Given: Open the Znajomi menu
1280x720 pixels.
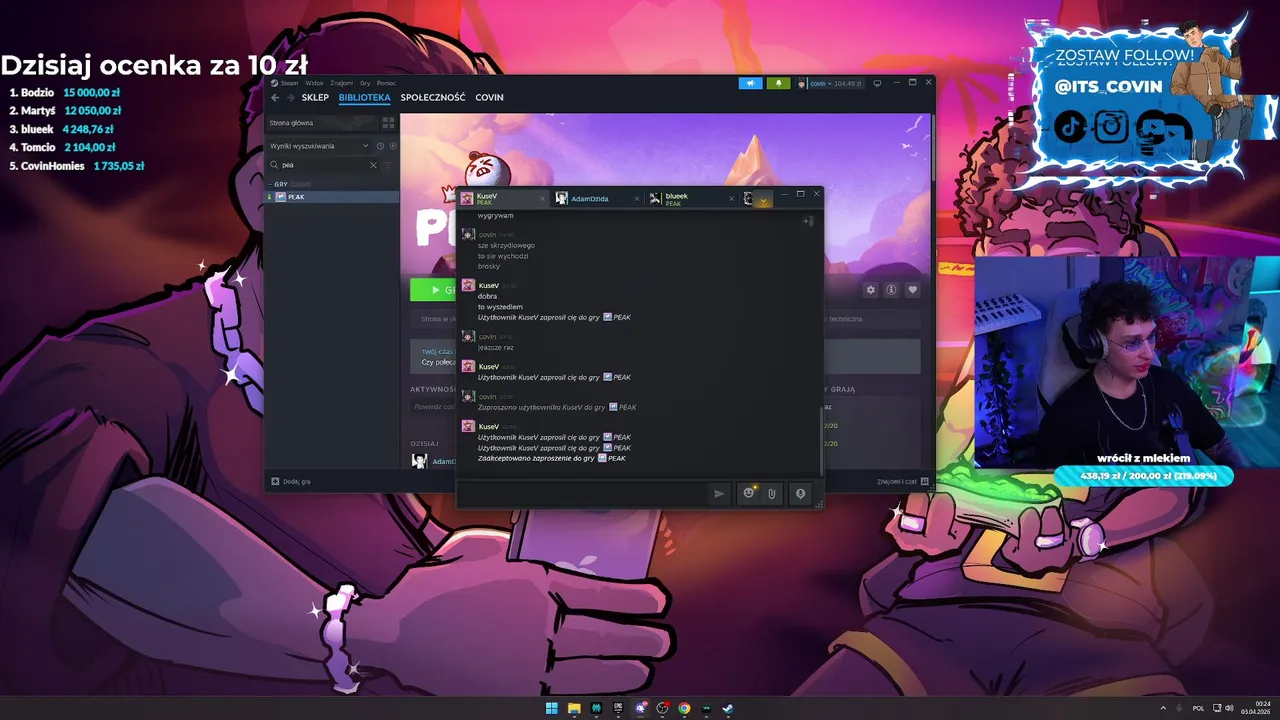Looking at the screenshot, I should click(x=342, y=83).
